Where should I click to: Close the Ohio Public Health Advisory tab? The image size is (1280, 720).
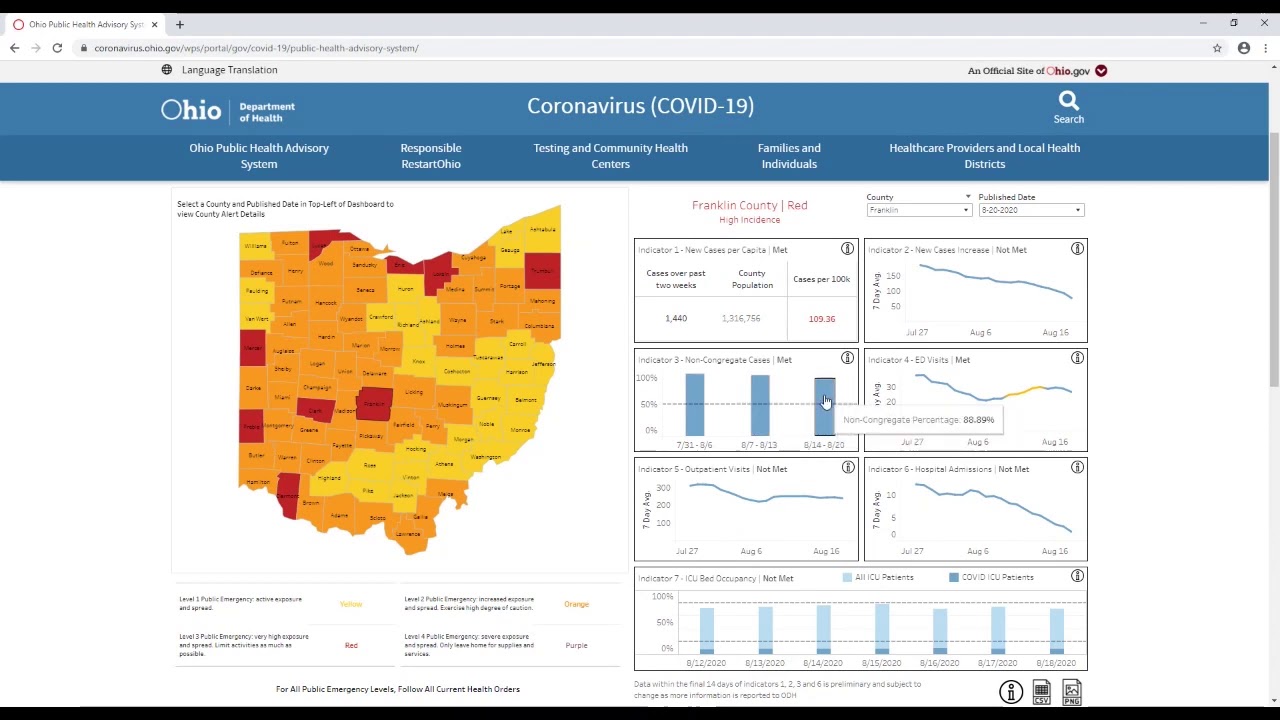click(154, 24)
